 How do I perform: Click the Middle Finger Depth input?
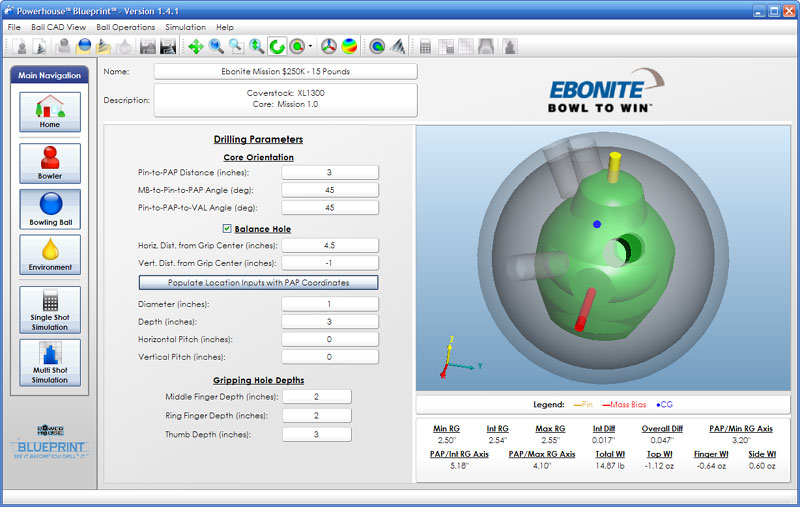coord(317,397)
